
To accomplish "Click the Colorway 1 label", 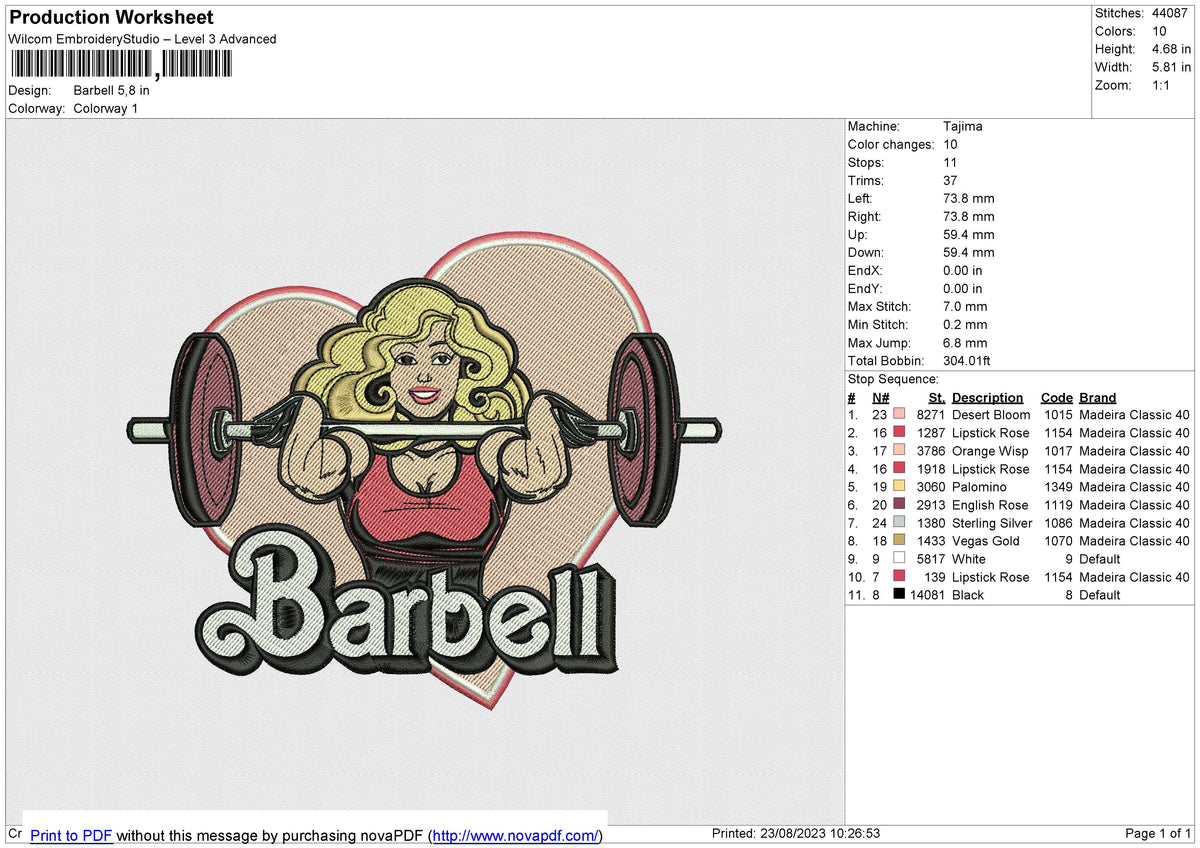I will pos(106,108).
